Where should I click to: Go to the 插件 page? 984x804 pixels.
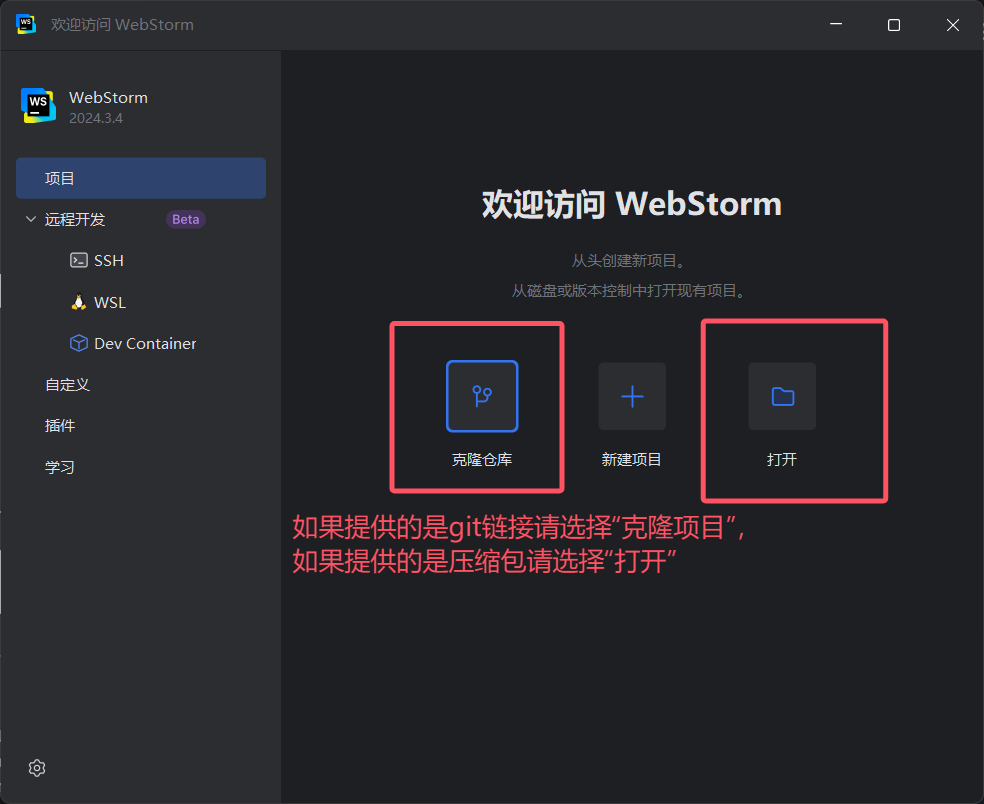[x=60, y=425]
